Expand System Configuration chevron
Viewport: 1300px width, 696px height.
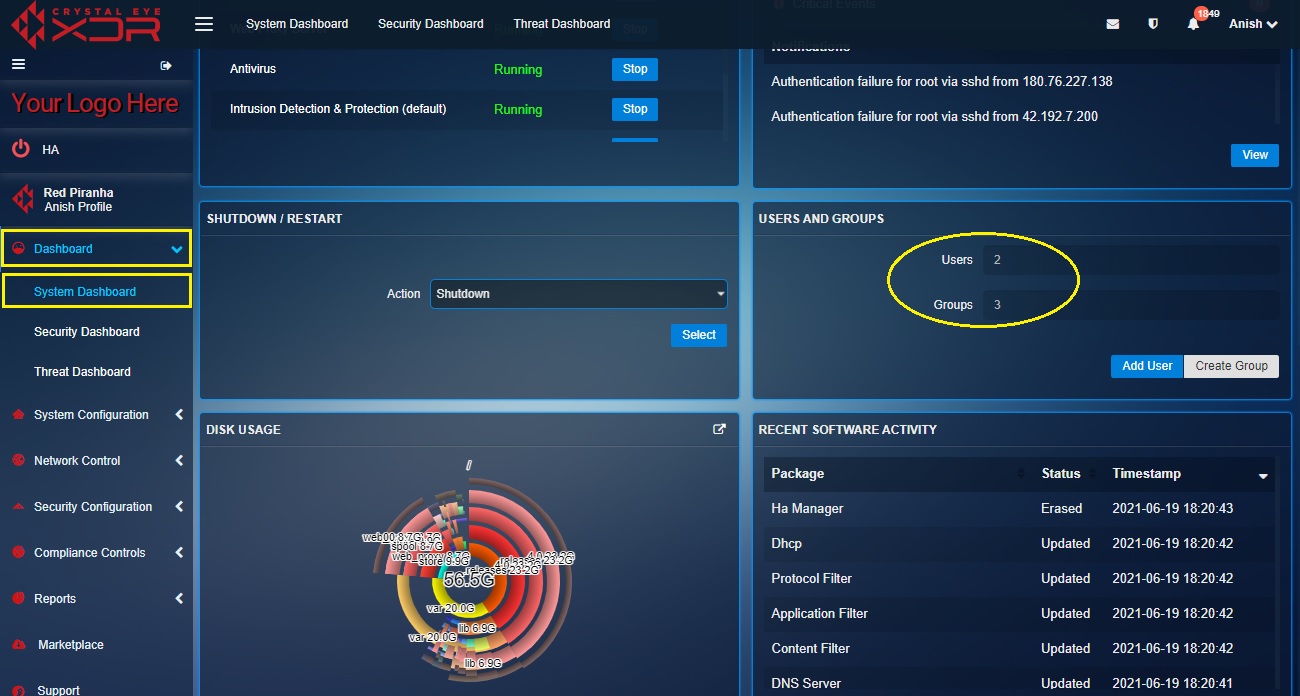(x=179, y=415)
